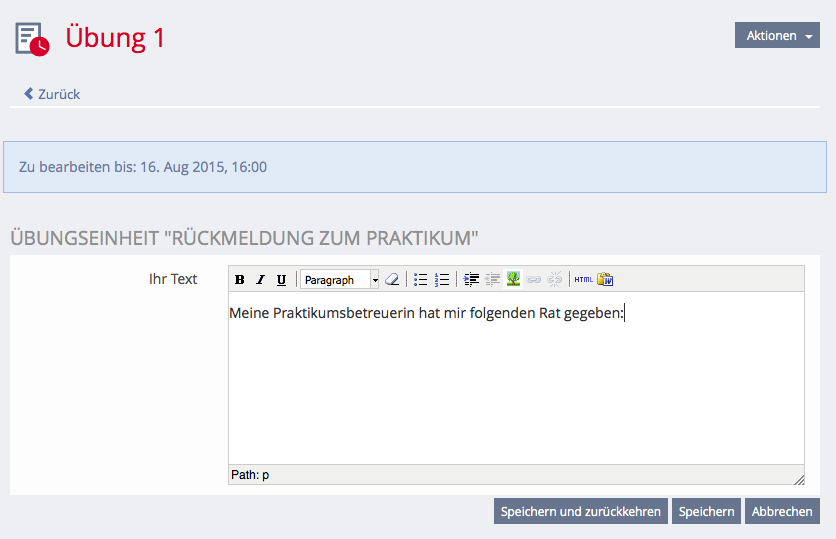This screenshot has height=539, width=836.
Task: Click the increase indent icon
Action: click(471, 279)
